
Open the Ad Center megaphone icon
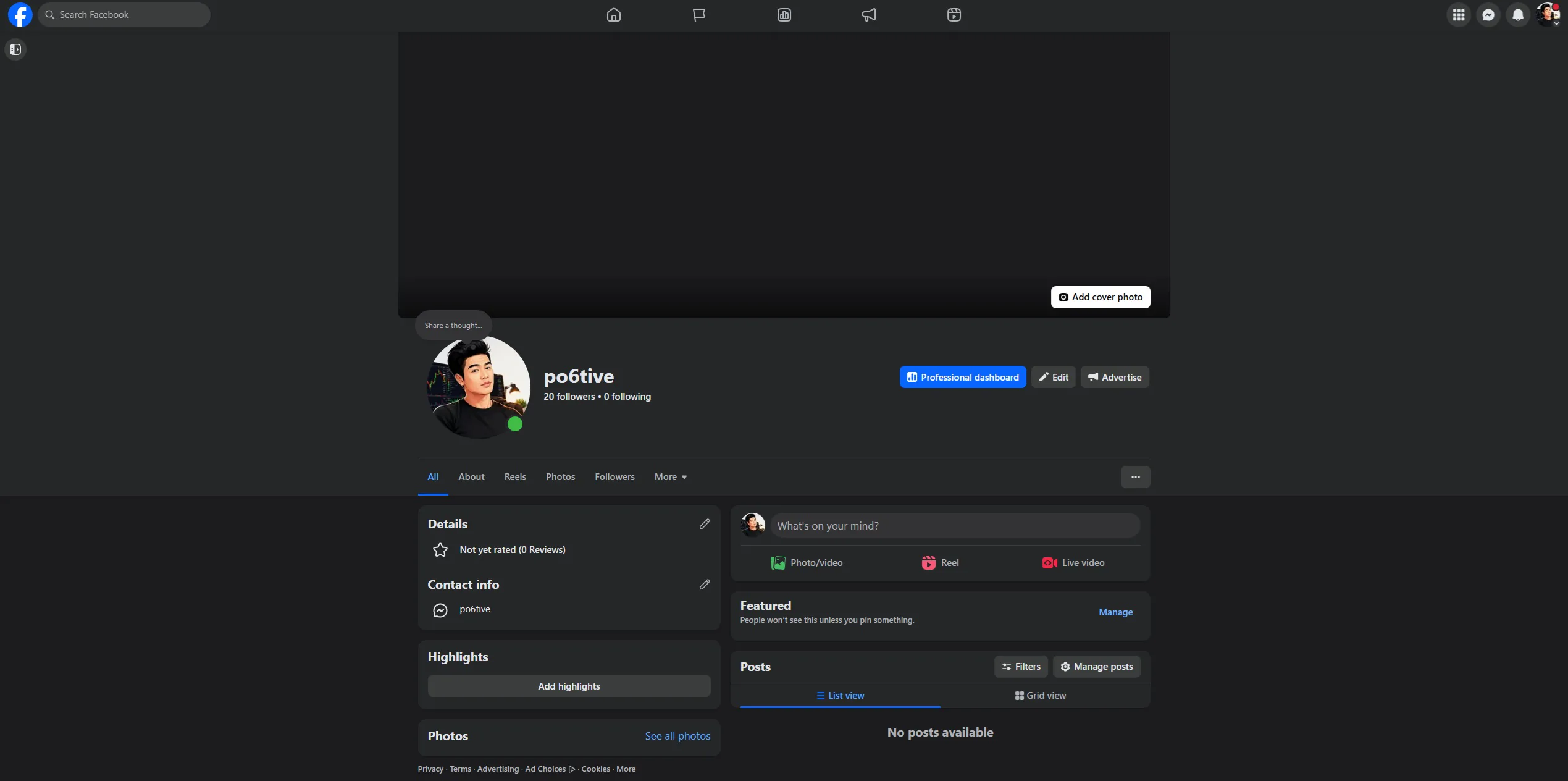pos(869,15)
